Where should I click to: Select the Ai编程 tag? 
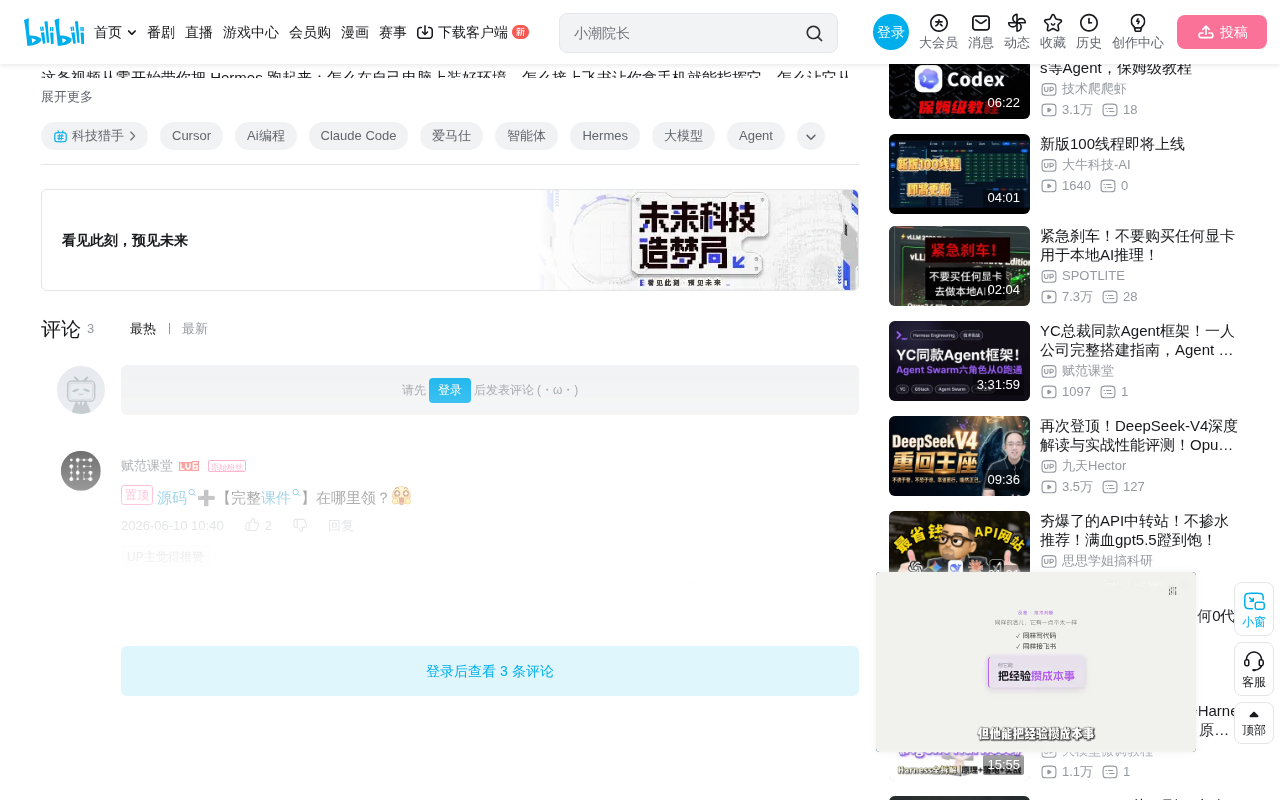point(266,136)
